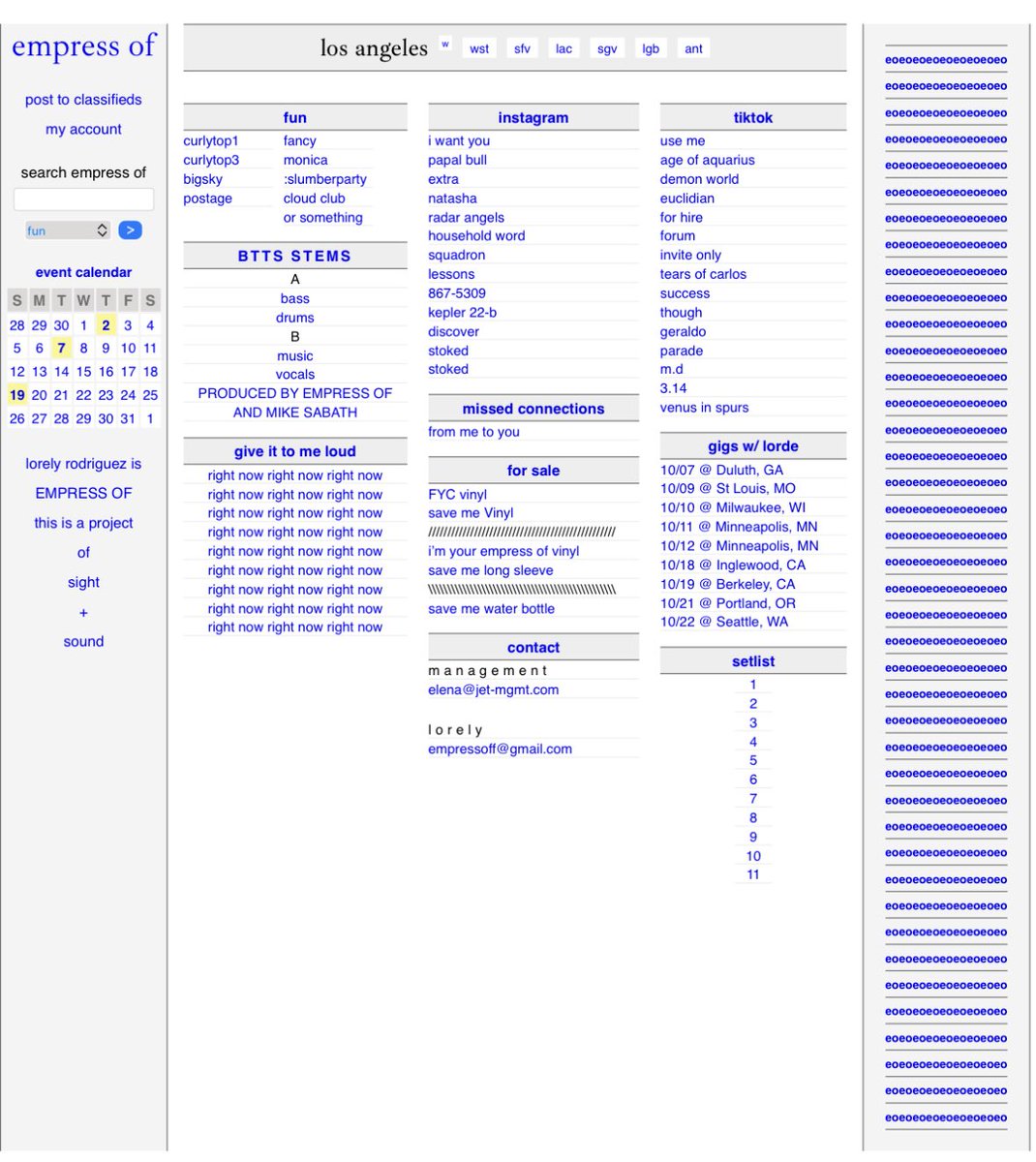Open the tiktok section header
The width and height of the screenshot is (1036, 1162).
click(753, 118)
